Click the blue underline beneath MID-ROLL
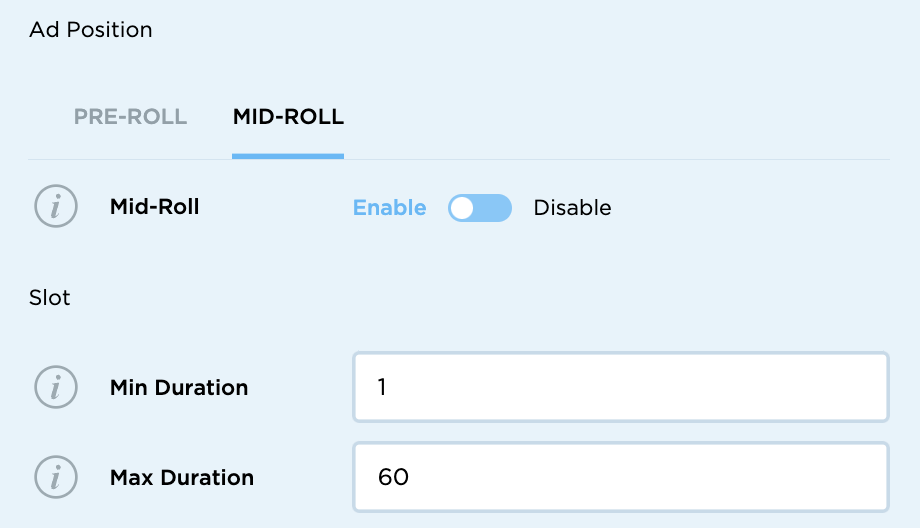Screen dimensions: 920x528 click(x=288, y=156)
